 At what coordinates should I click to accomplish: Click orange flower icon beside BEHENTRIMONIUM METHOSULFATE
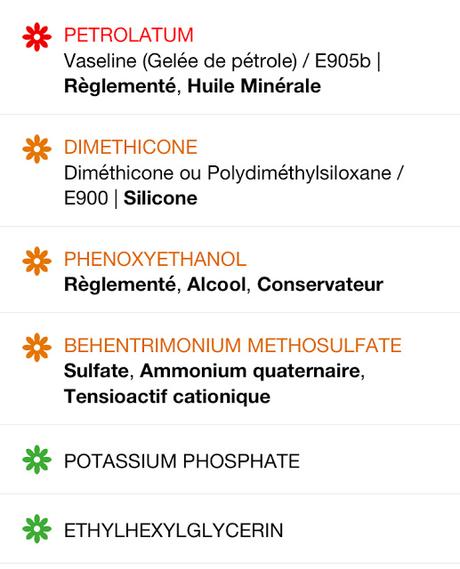tap(37, 347)
